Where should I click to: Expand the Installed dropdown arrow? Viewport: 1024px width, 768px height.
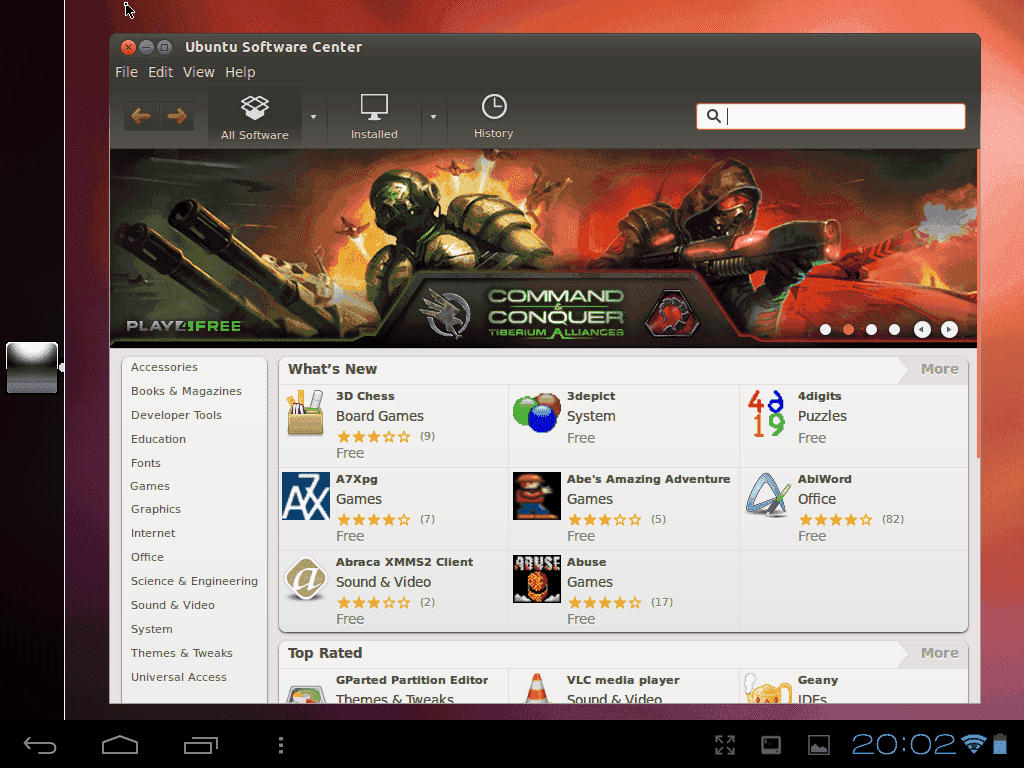pos(434,117)
